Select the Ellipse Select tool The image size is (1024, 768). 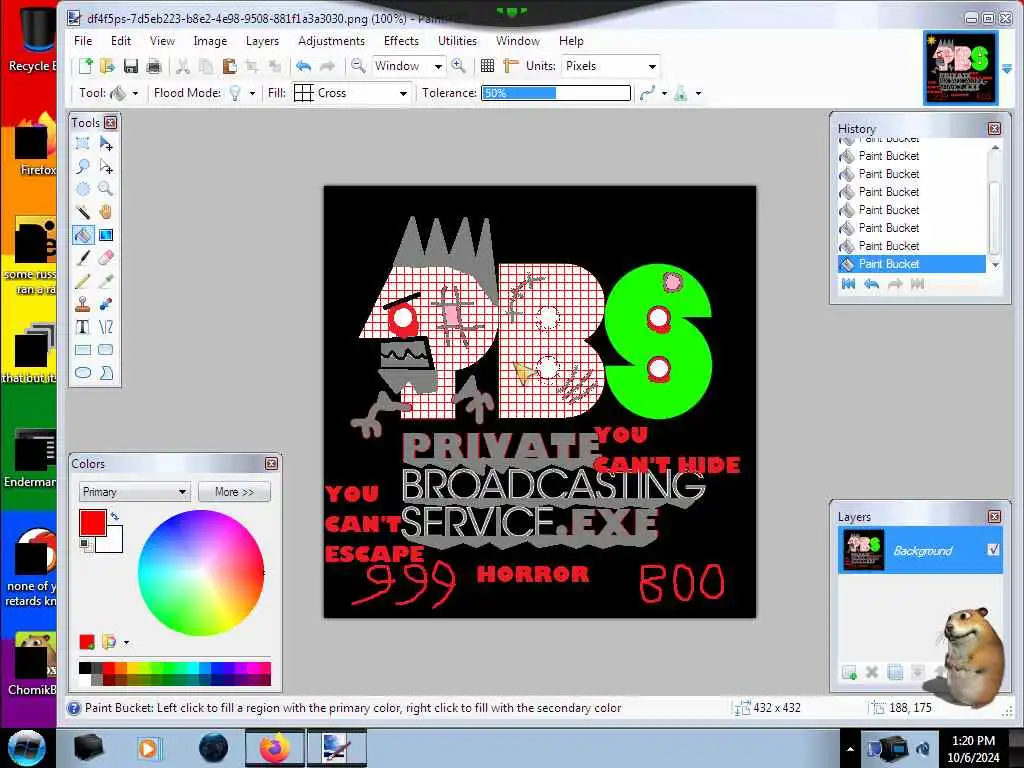[x=83, y=189]
